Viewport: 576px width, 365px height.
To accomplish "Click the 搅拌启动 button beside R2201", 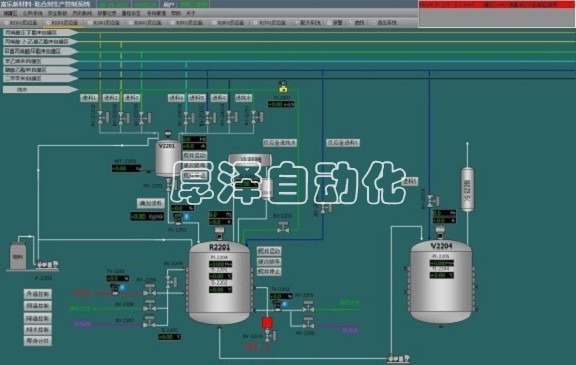I will [269, 252].
